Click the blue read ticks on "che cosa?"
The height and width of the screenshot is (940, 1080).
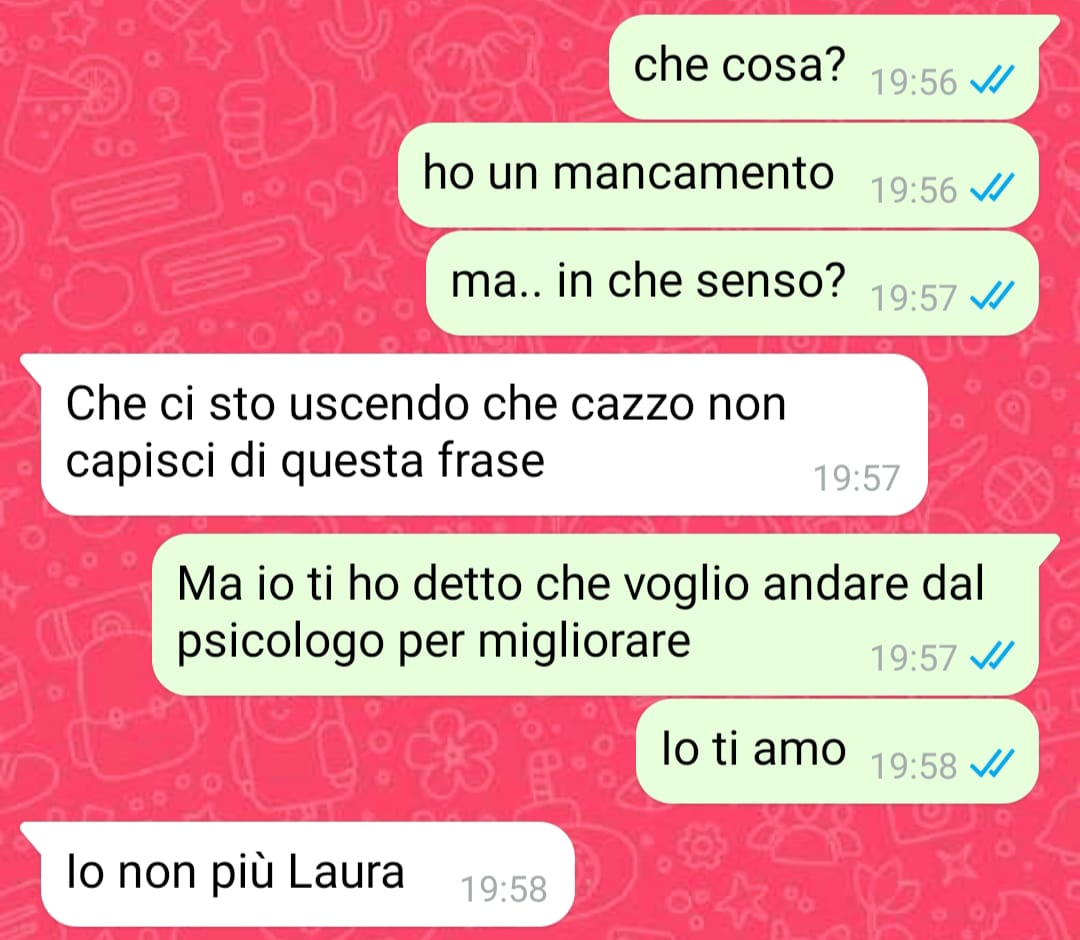pos(992,80)
